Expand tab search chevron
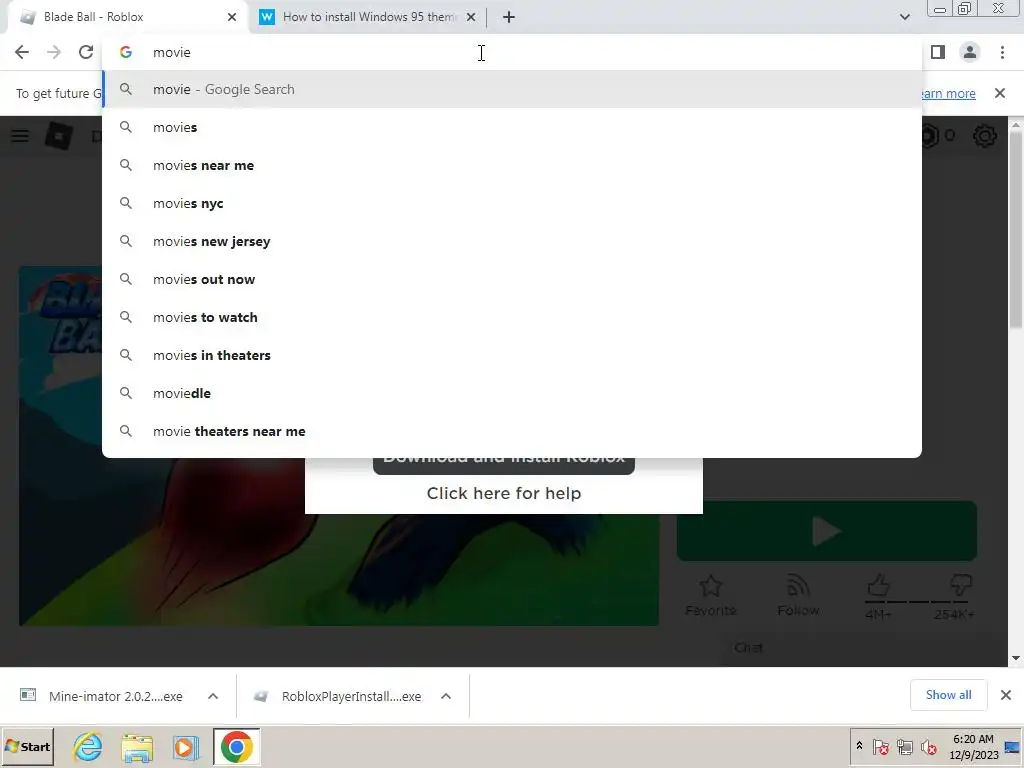This screenshot has height=768, width=1024. pyautogui.click(x=904, y=17)
